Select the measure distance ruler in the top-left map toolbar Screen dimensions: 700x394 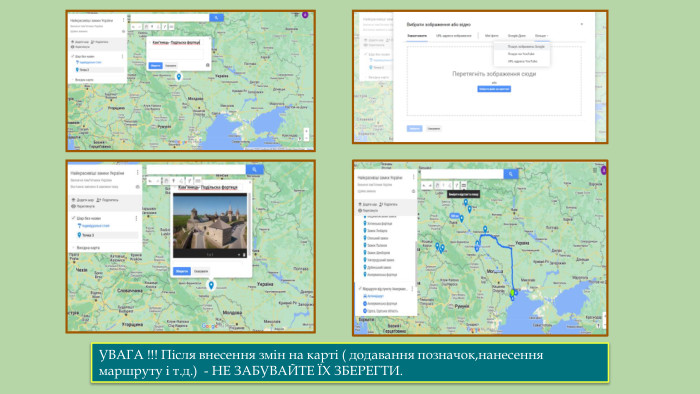171,27
